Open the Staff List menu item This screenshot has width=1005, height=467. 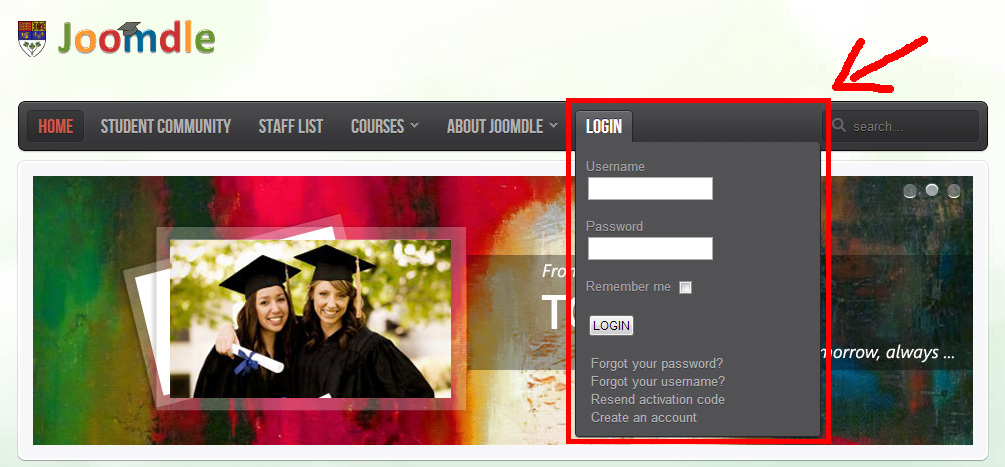pyautogui.click(x=290, y=126)
